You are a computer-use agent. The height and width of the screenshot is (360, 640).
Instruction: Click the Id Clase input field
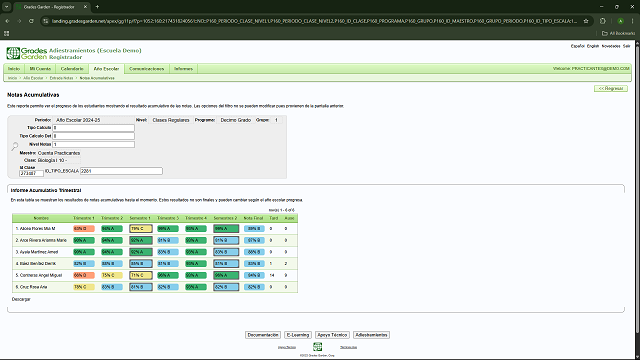pos(31,173)
